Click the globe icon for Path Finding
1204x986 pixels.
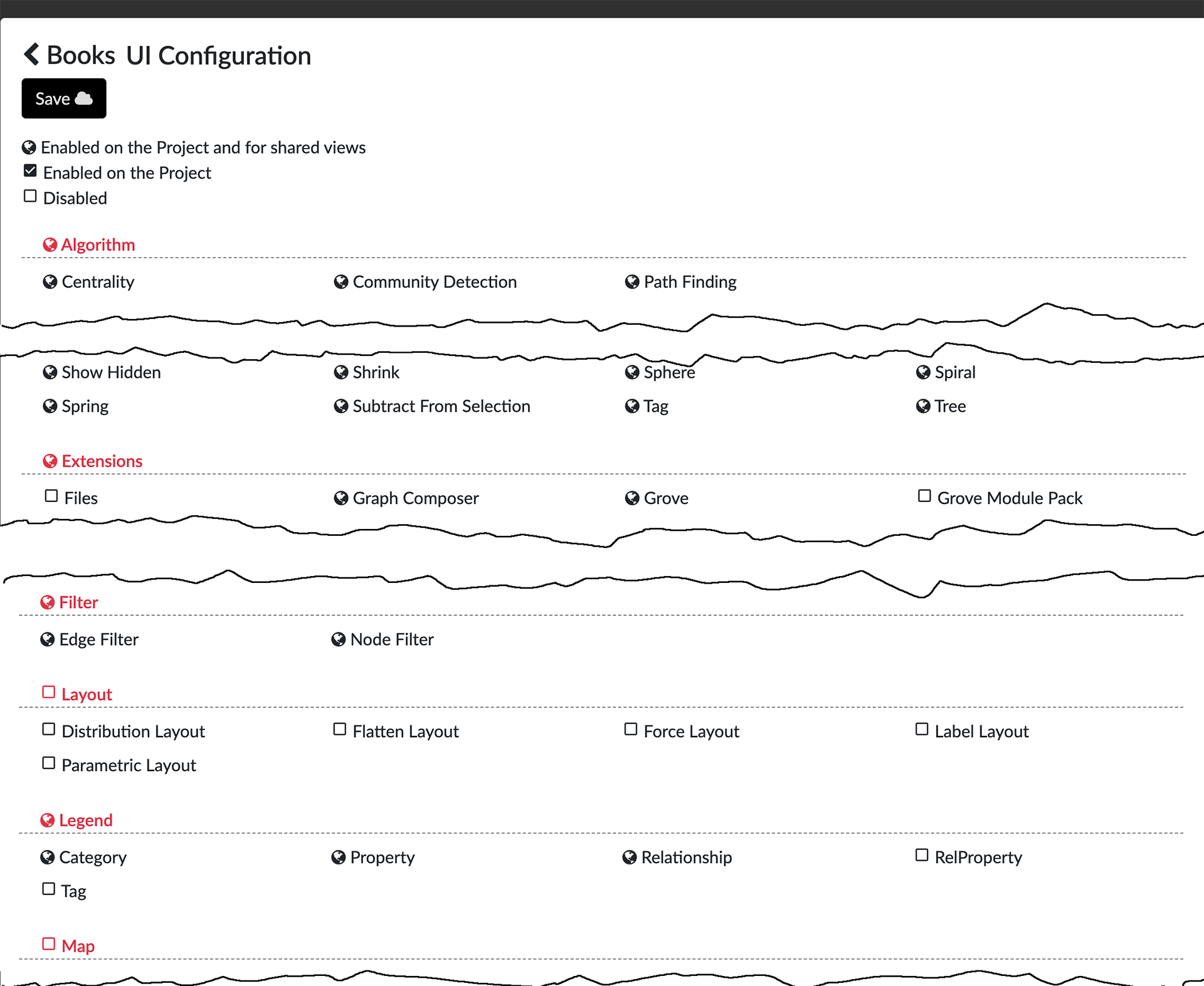(632, 282)
